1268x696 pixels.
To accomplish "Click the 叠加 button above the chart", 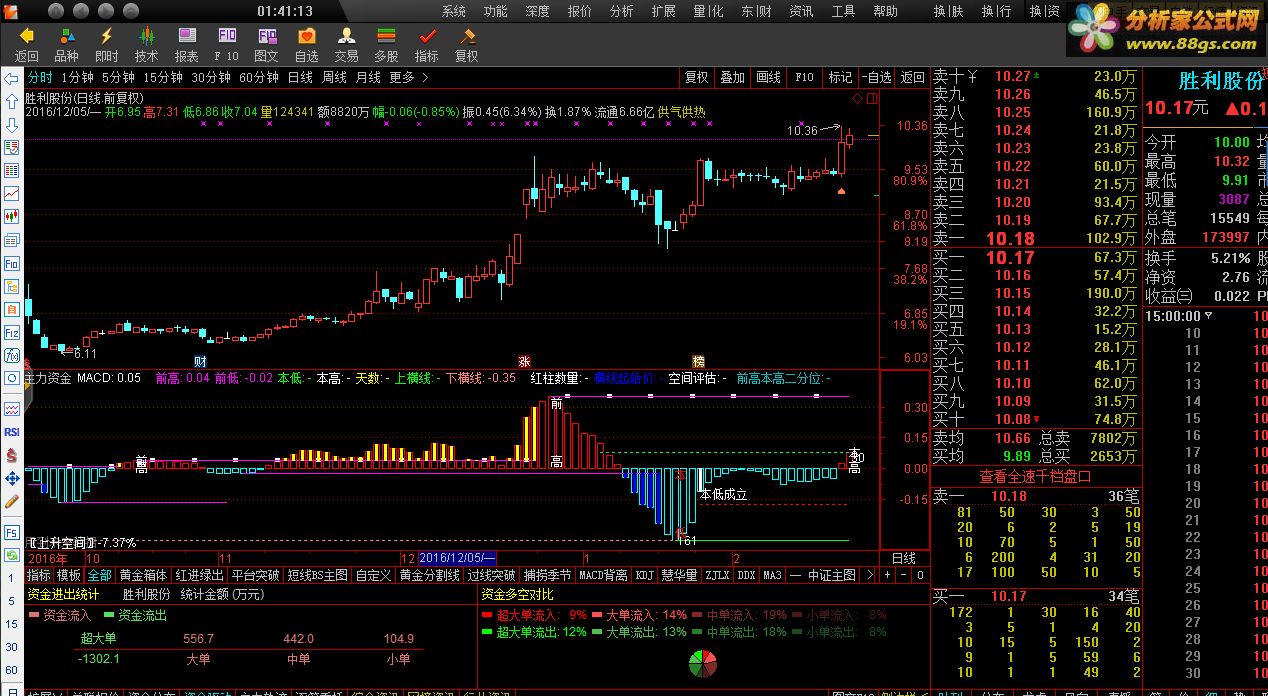I will 733,77.
